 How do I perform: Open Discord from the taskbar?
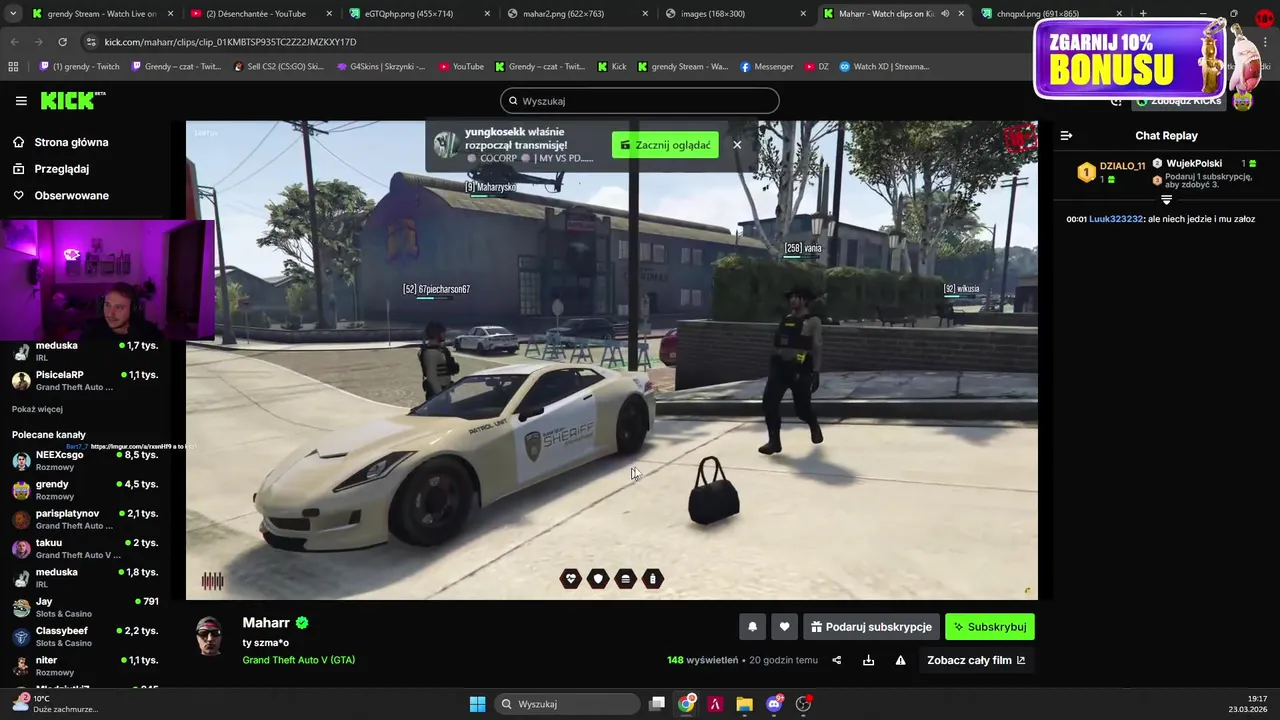click(774, 704)
